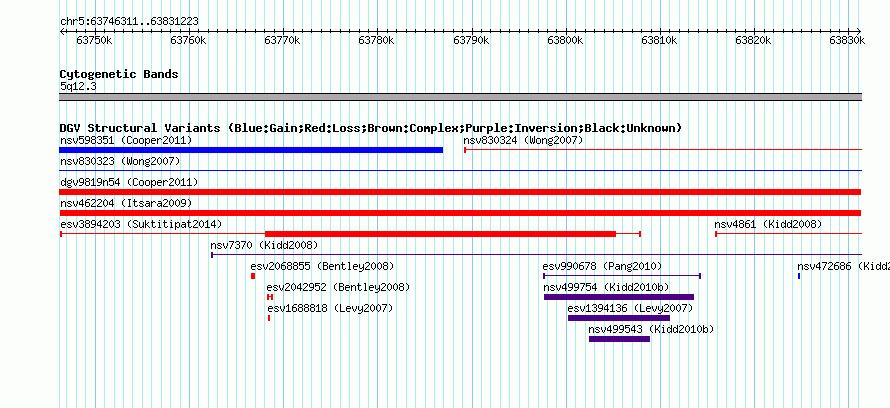Image resolution: width=890 pixels, height=408 pixels.
Task: Click the 63790k ruler tick label
Action: pyautogui.click(x=471, y=40)
